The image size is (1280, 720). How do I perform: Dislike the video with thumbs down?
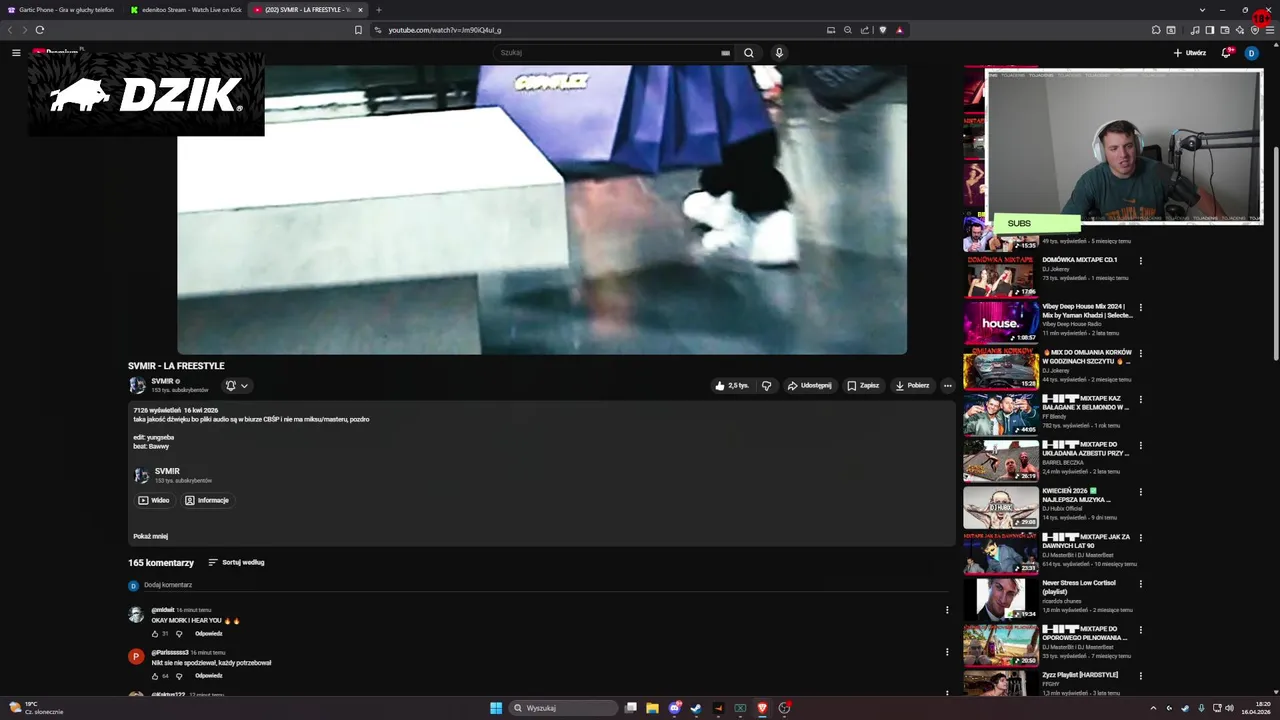click(767, 385)
